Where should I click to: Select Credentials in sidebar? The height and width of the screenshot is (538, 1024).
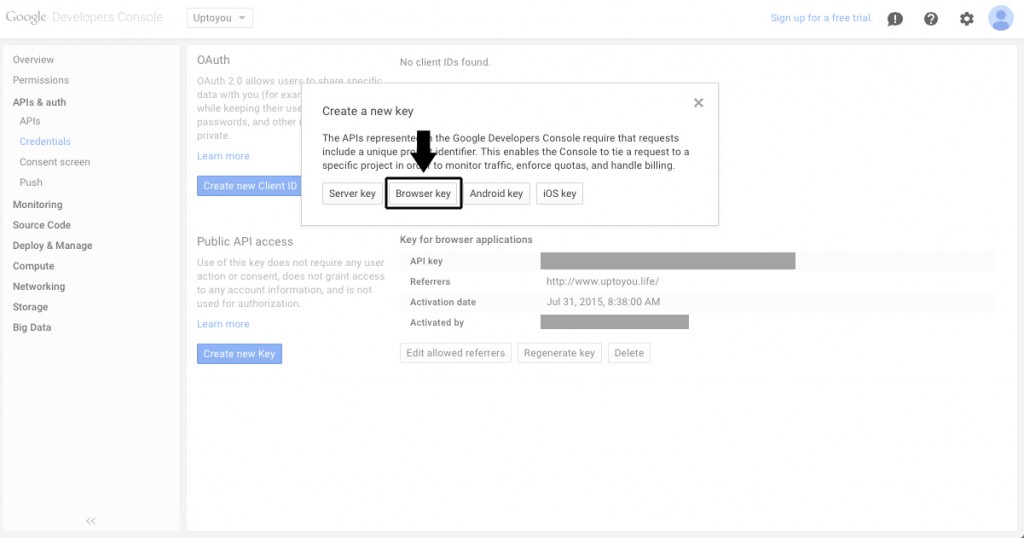click(x=45, y=141)
